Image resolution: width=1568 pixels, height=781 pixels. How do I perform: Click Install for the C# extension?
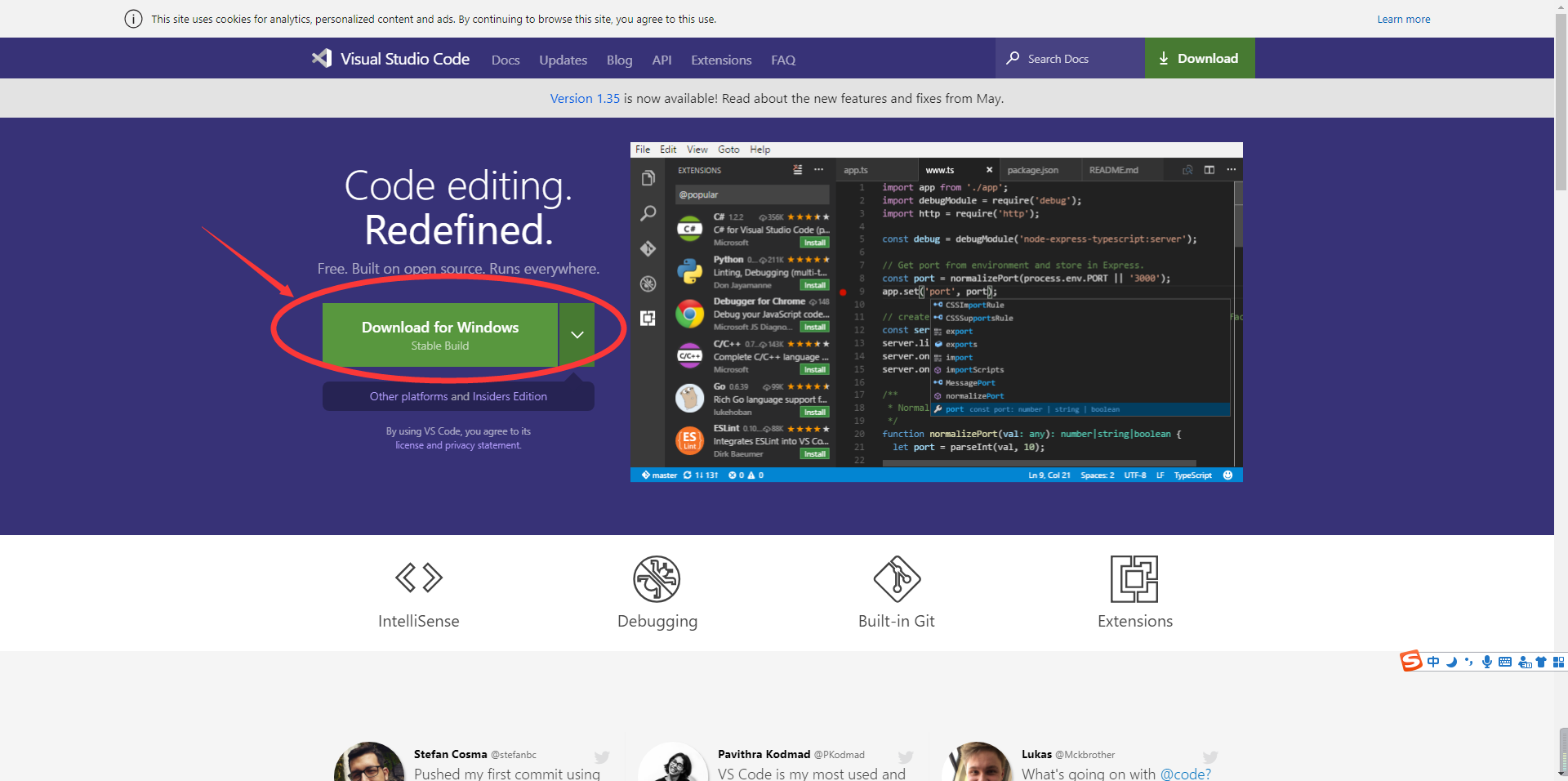(x=814, y=243)
